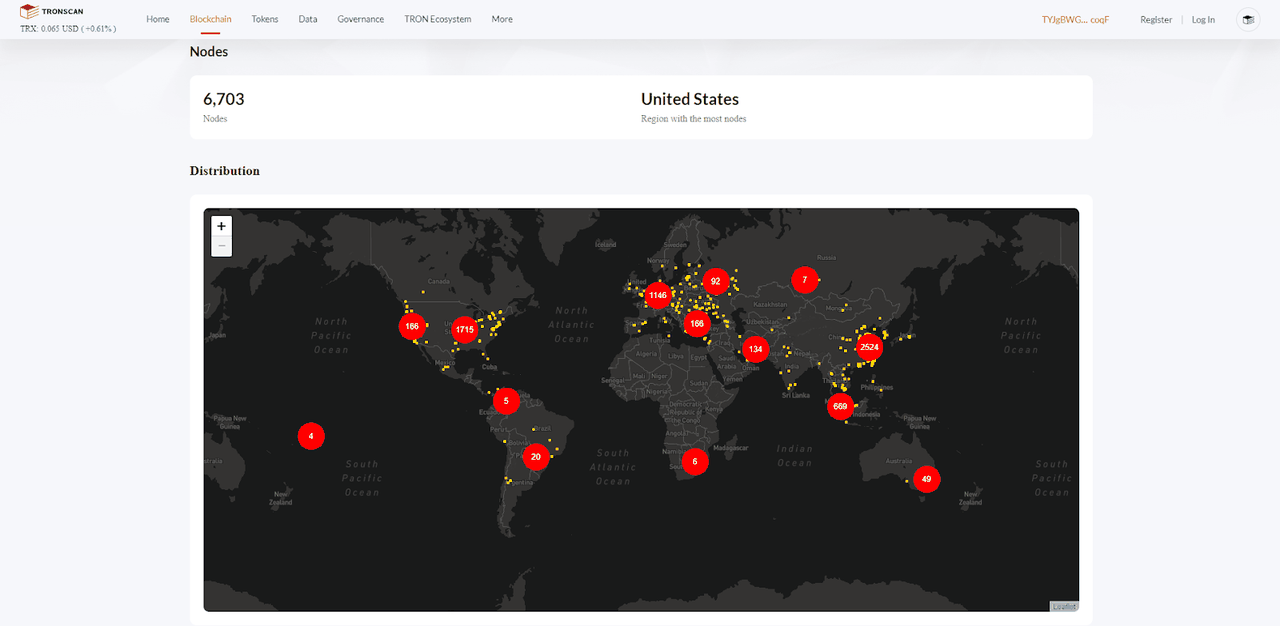The height and width of the screenshot is (626, 1280).
Task: Click the 158 cluster marker over the Middle East
Action: [x=697, y=323]
